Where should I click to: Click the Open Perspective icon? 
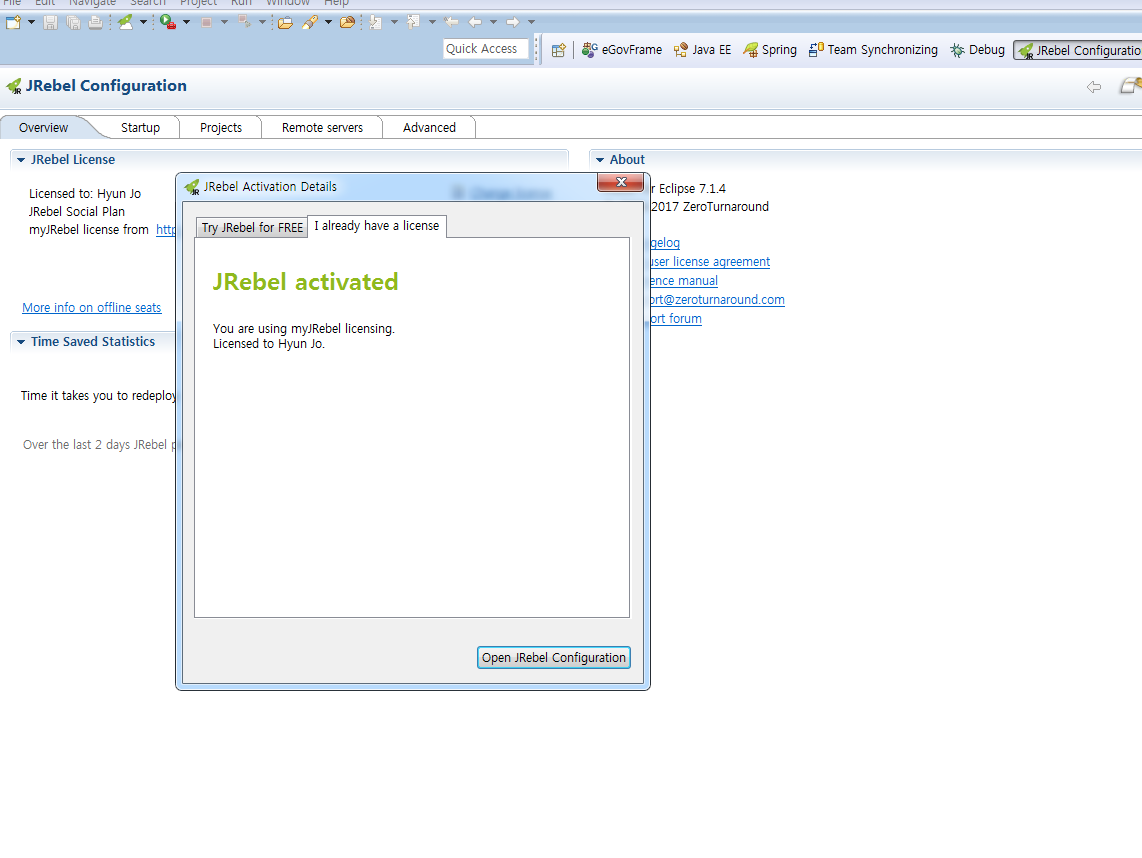(x=559, y=50)
